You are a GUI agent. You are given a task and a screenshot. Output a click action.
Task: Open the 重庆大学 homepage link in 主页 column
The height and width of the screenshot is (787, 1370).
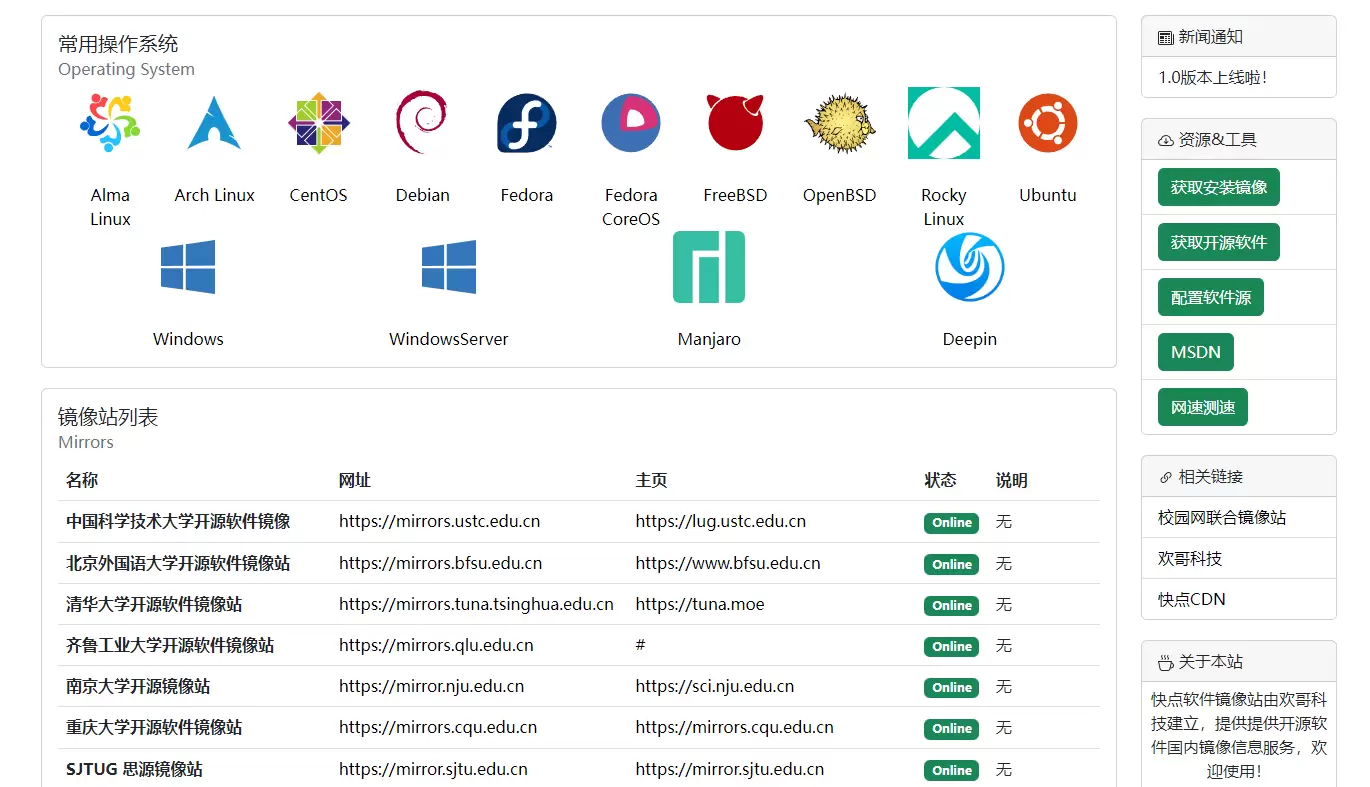tap(734, 727)
